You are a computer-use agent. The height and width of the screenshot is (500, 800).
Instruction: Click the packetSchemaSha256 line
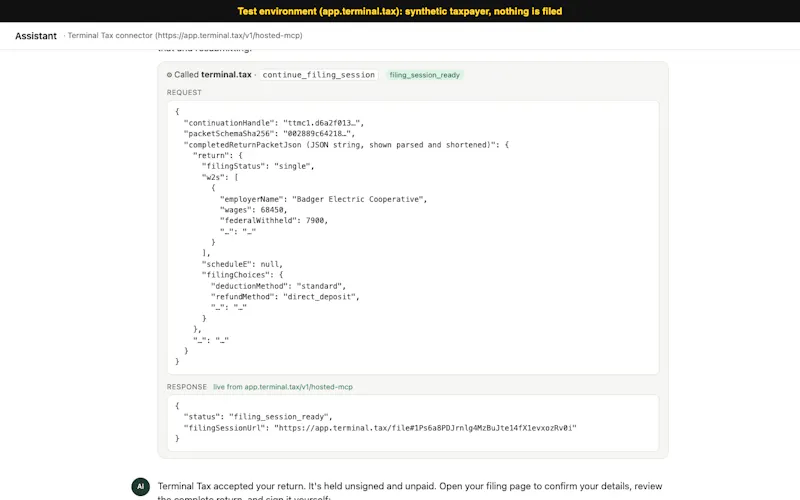tap(269, 134)
